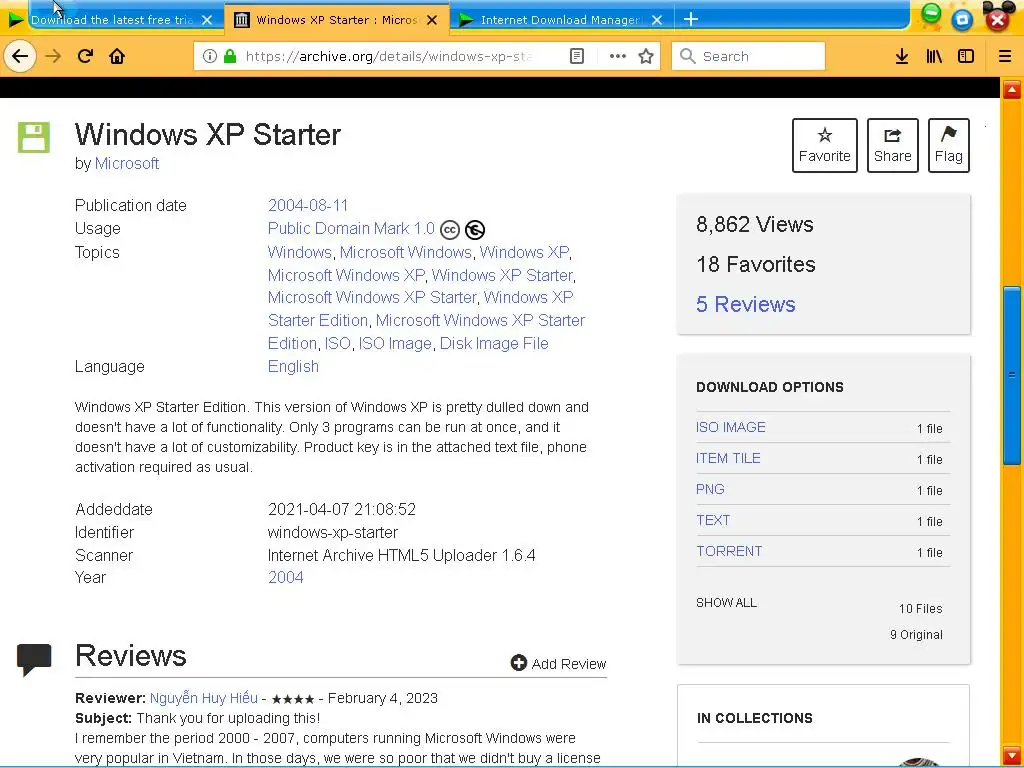Click the 8,862 Views text

pyautogui.click(x=754, y=225)
